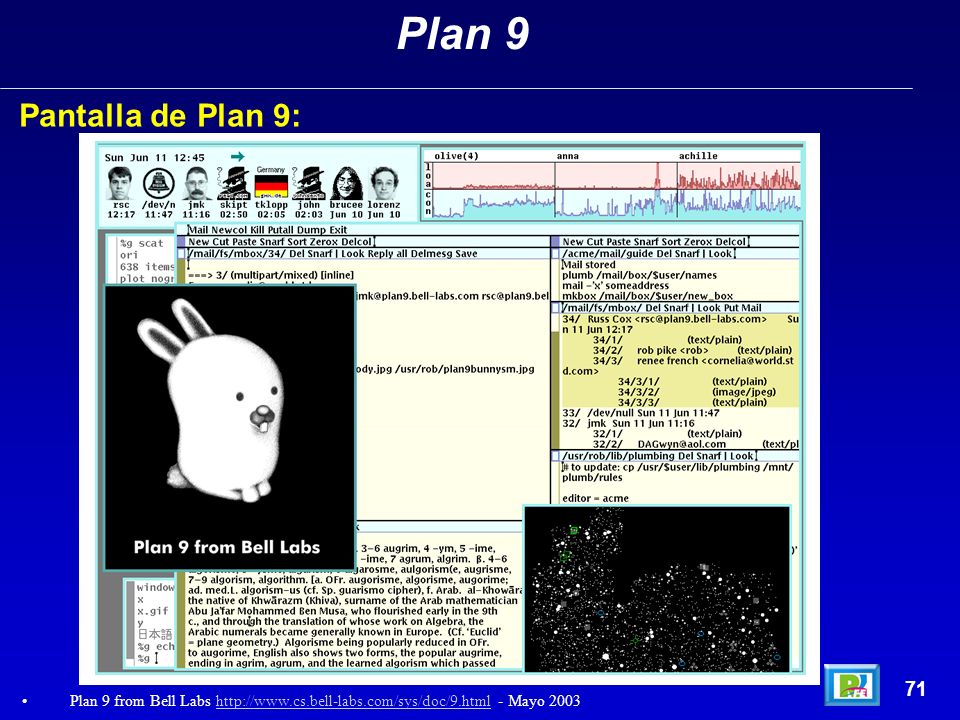
Task: Click Reply in the /mail/fs/mbox/34/ tag
Action: 379,253
